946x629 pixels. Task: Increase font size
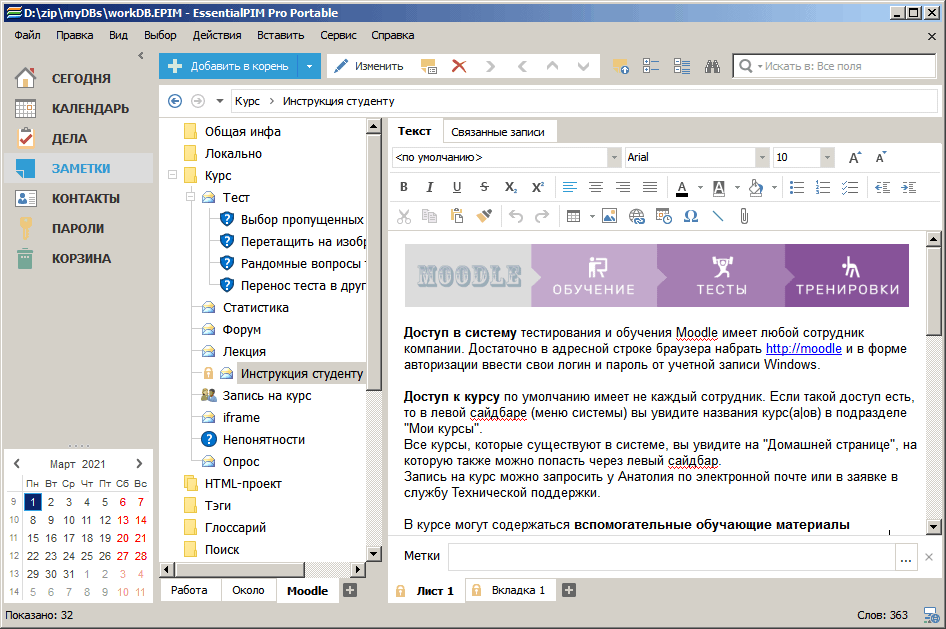(855, 157)
